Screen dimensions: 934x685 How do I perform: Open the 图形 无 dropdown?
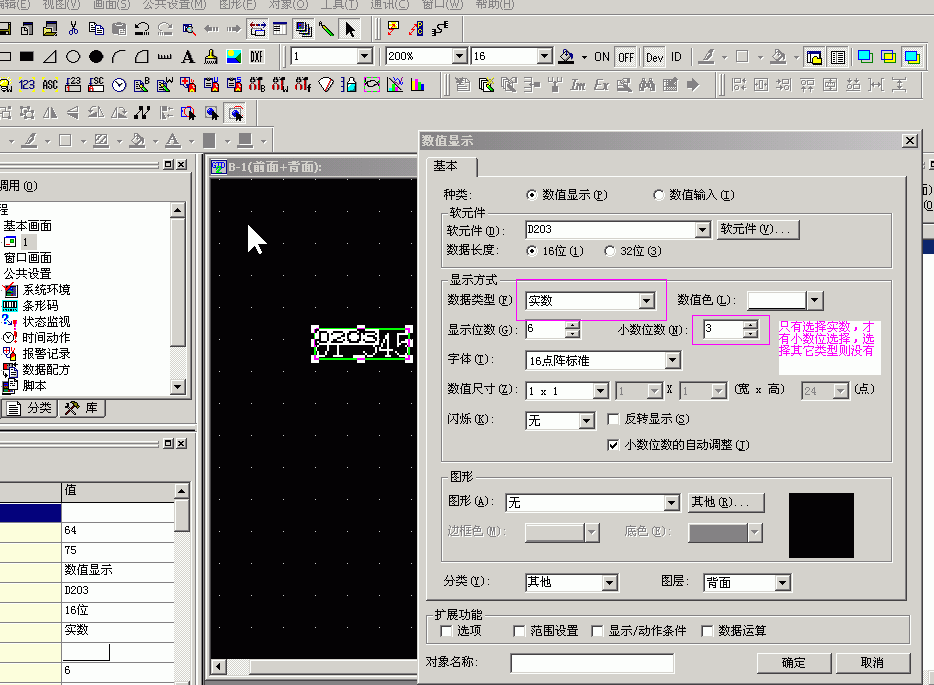672,503
